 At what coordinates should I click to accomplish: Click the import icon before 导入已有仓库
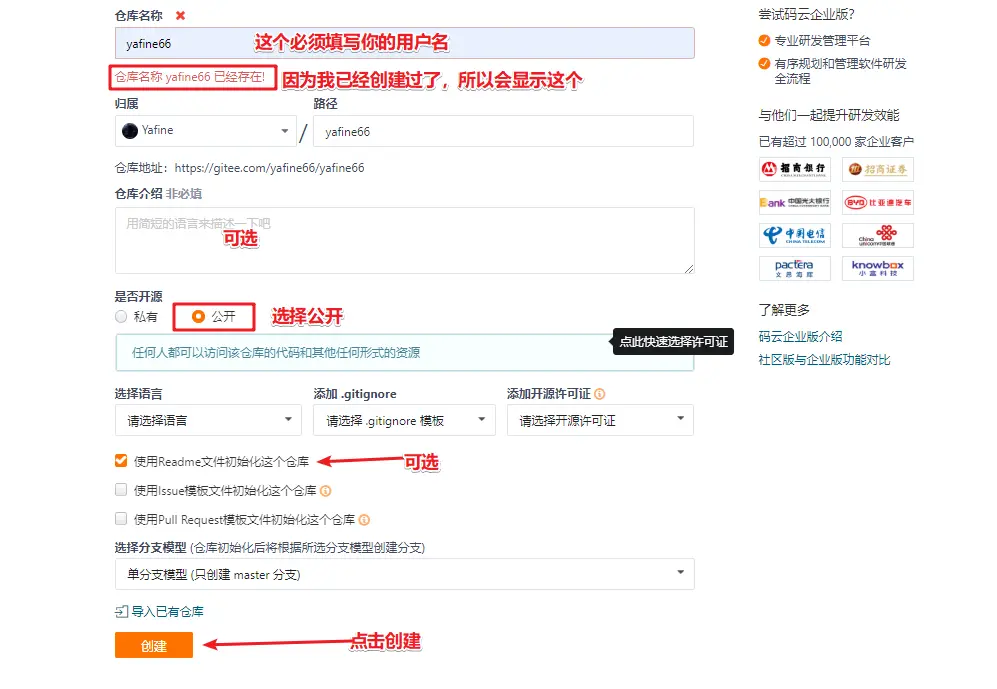(121, 611)
